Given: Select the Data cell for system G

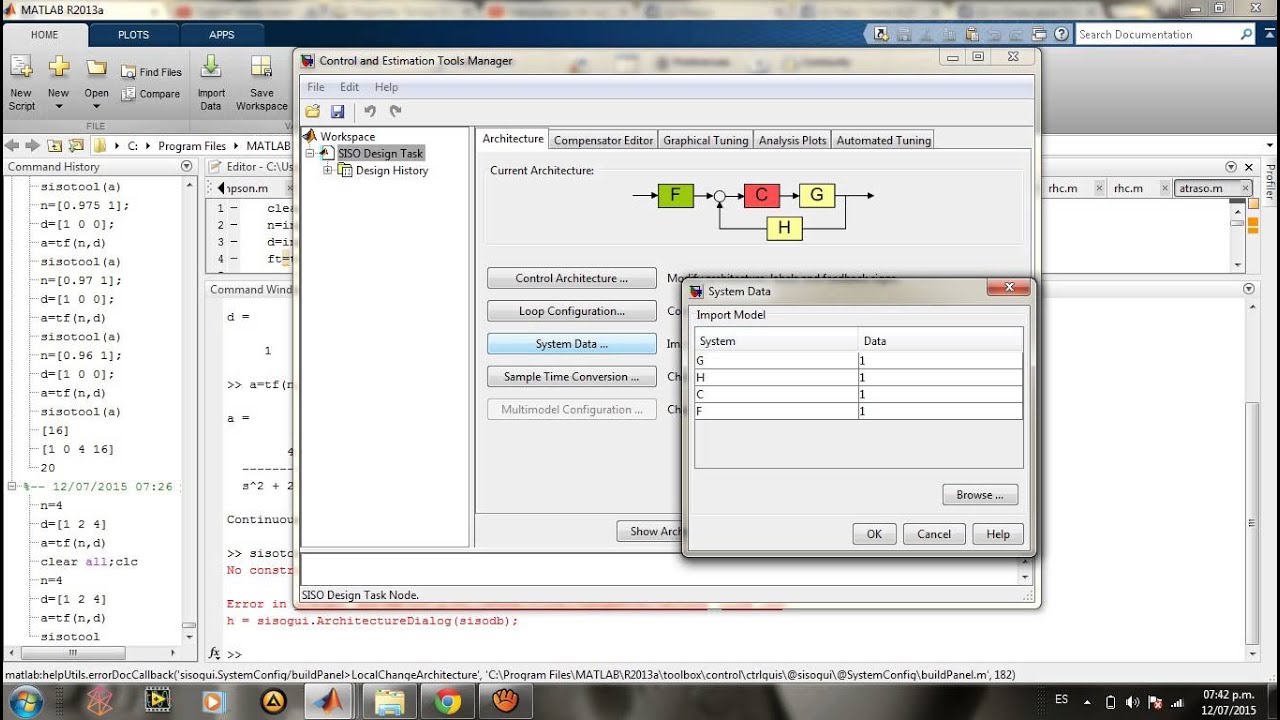Looking at the screenshot, I should 940,361.
